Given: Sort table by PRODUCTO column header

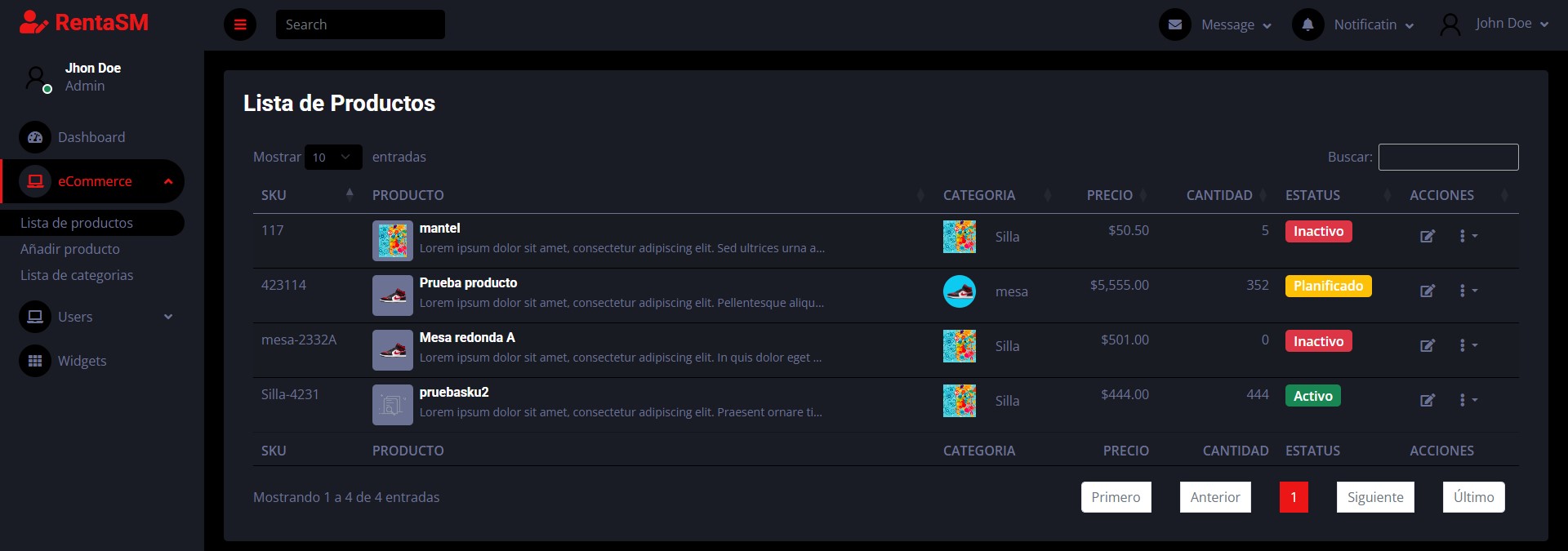Looking at the screenshot, I should [x=649, y=195].
